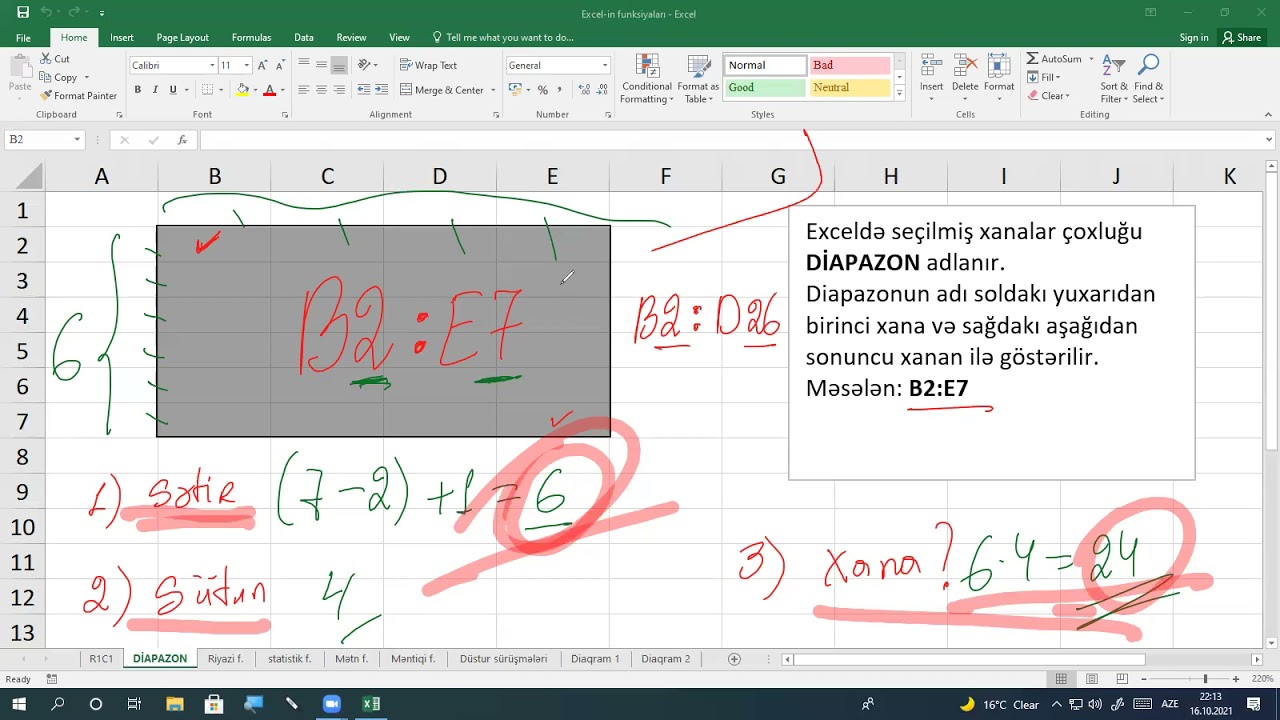The height and width of the screenshot is (720, 1280).
Task: Open the Name Box dropdown arrow
Action: tap(77, 140)
